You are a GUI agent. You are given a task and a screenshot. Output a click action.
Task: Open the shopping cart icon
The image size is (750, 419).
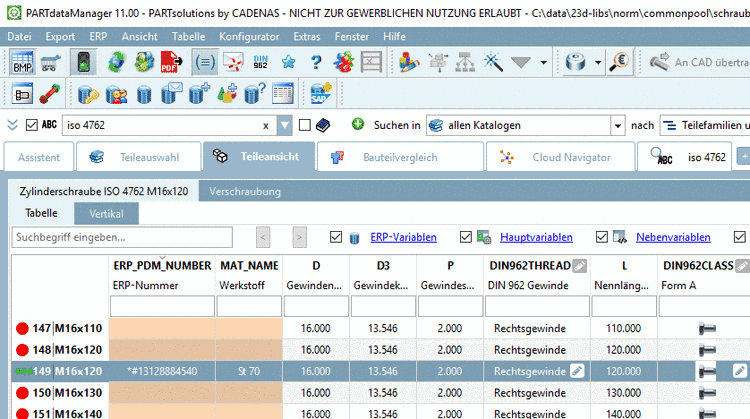(50, 62)
